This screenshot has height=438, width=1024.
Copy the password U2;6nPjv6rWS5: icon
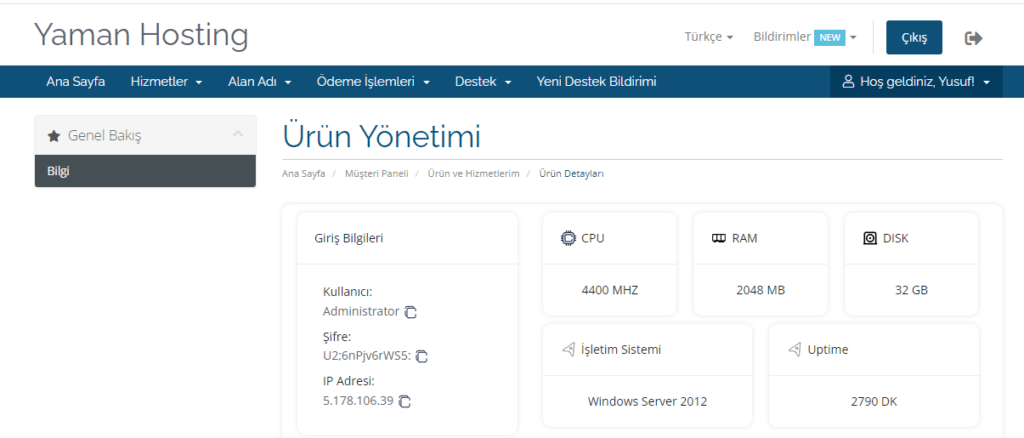tap(422, 356)
